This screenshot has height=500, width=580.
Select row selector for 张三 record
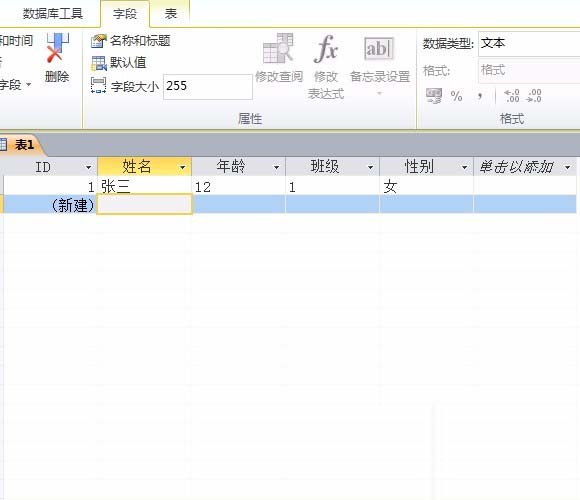(x=1, y=186)
